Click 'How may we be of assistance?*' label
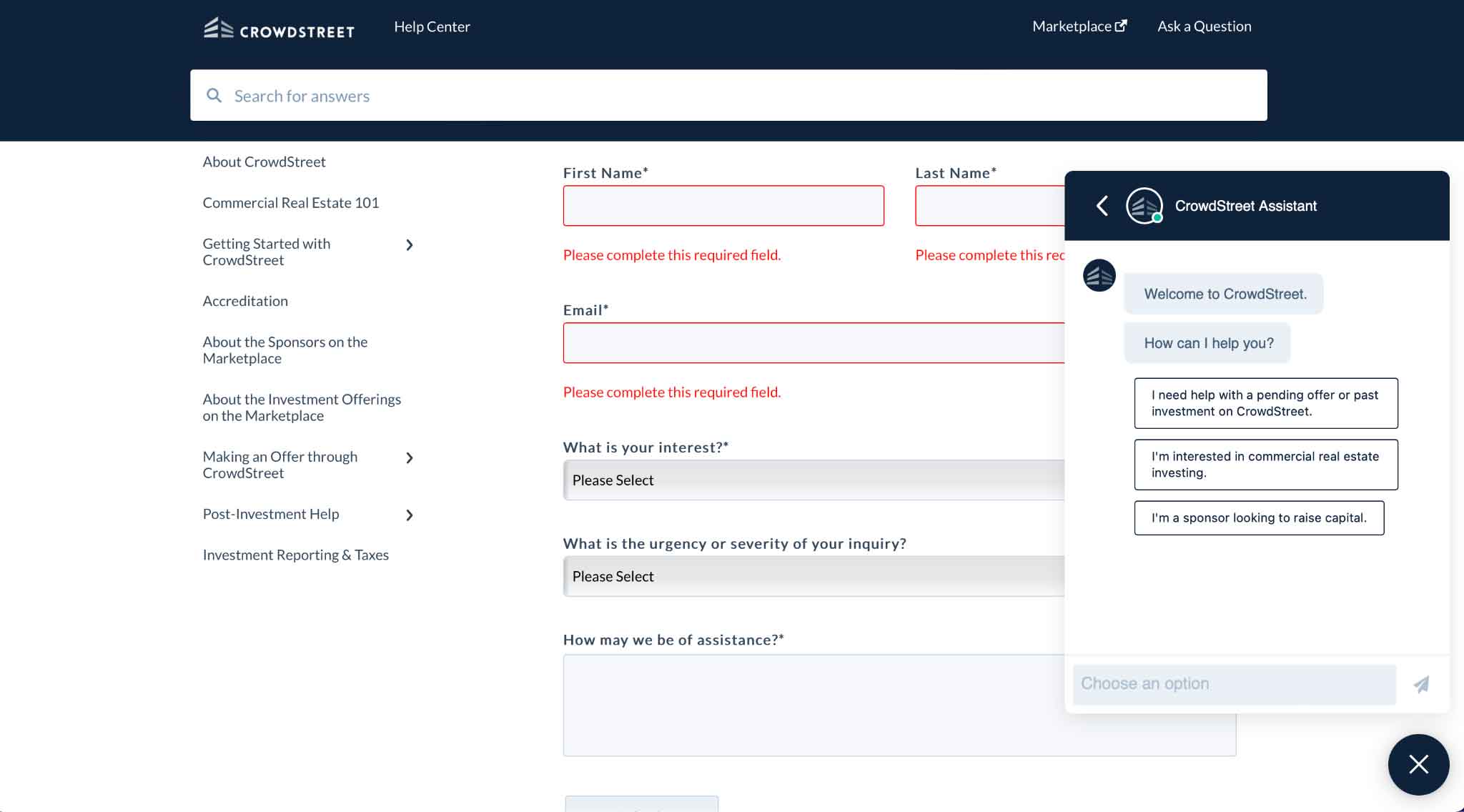The width and height of the screenshot is (1464, 812). (x=673, y=640)
